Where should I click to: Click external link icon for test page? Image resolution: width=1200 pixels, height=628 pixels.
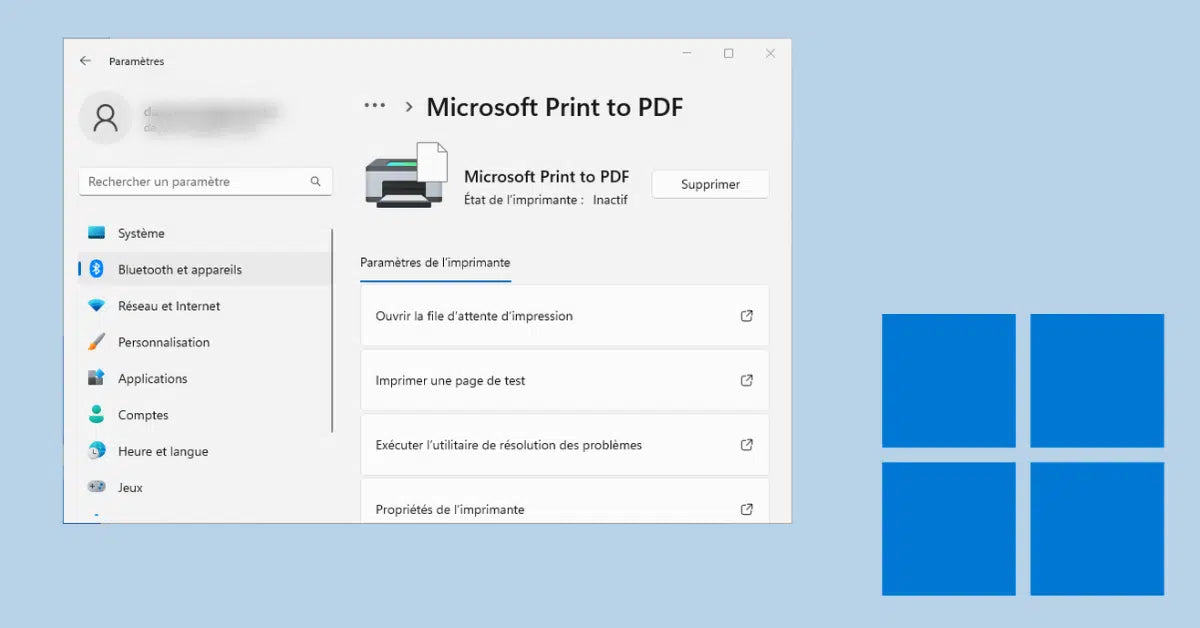(746, 380)
